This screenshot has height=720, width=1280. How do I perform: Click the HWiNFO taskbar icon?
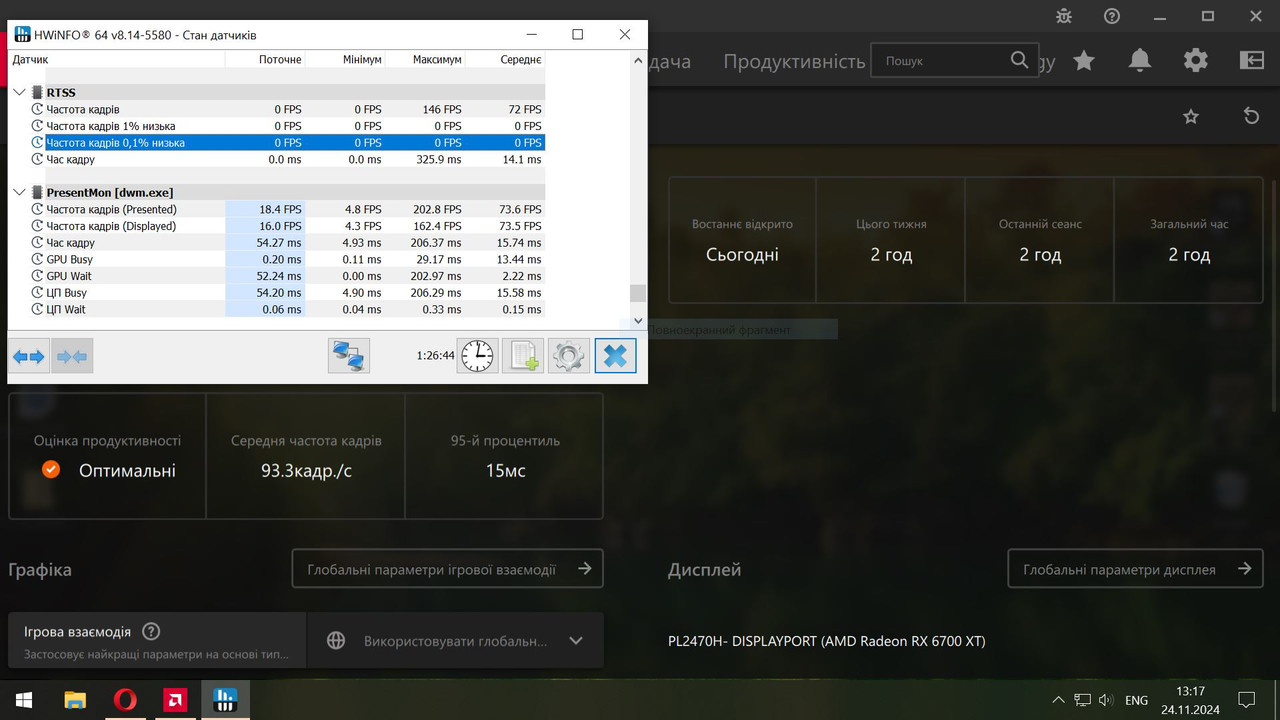point(225,699)
